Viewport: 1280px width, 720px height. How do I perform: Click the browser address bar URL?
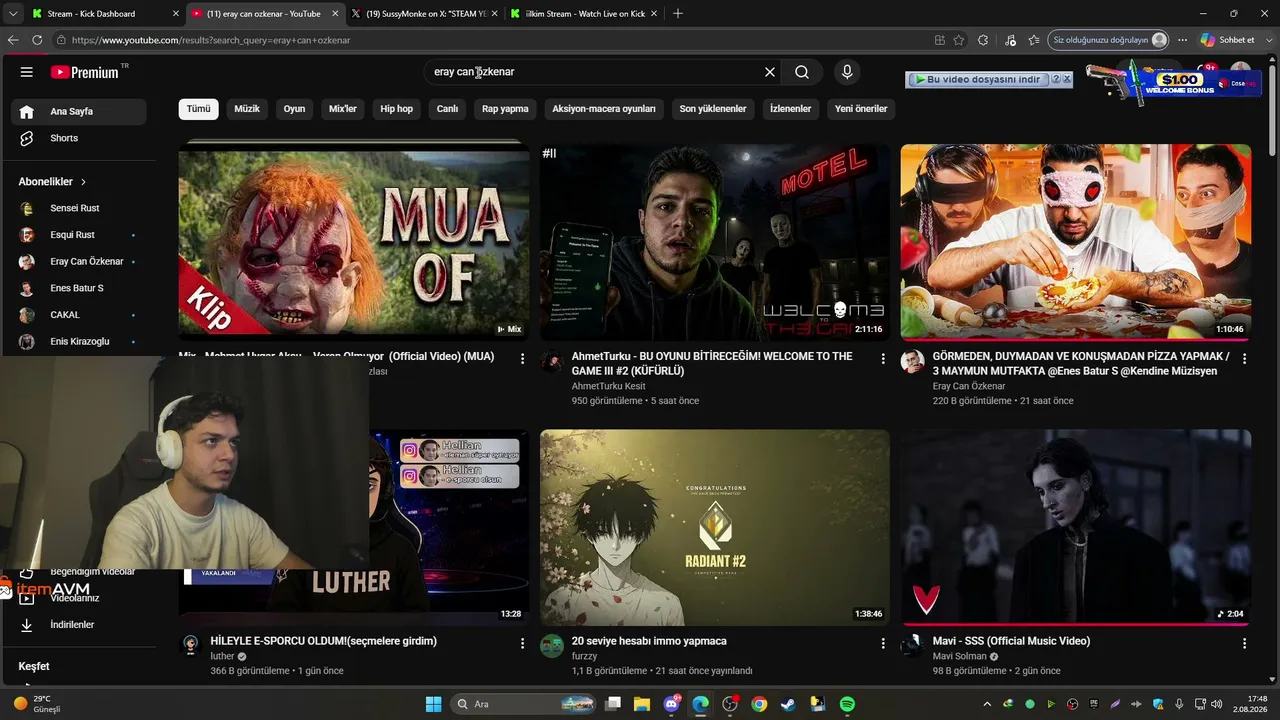tap(490, 40)
